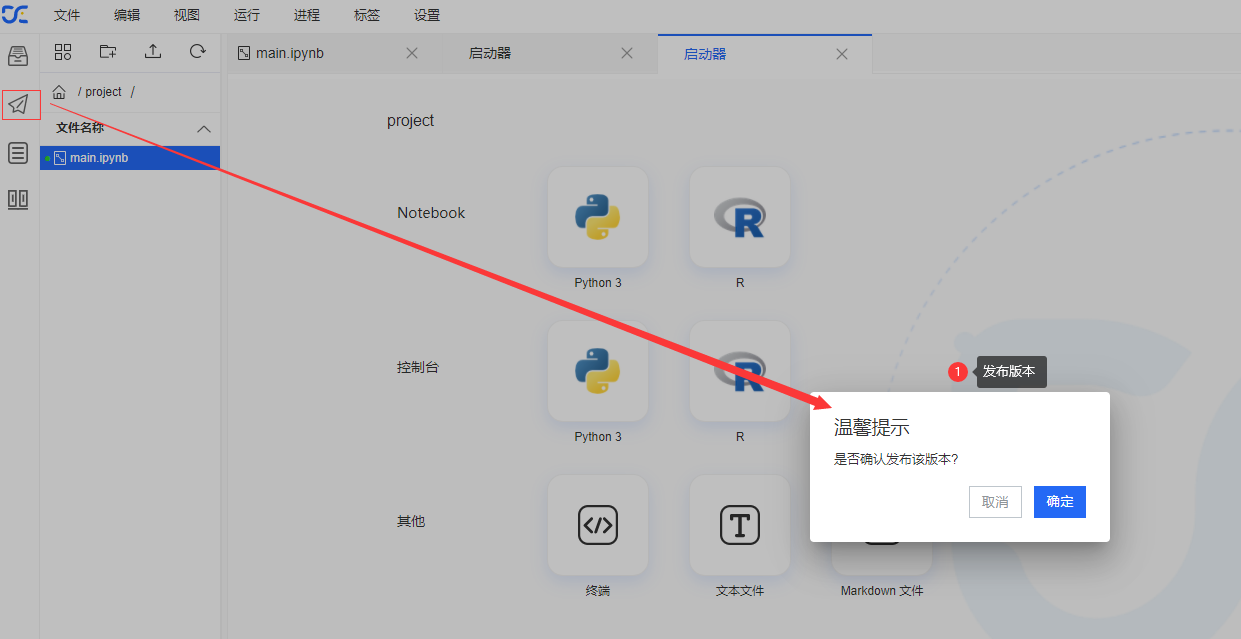Image resolution: width=1241 pixels, height=639 pixels.
Task: Click 确定 to confirm publishing
Action: (1060, 502)
